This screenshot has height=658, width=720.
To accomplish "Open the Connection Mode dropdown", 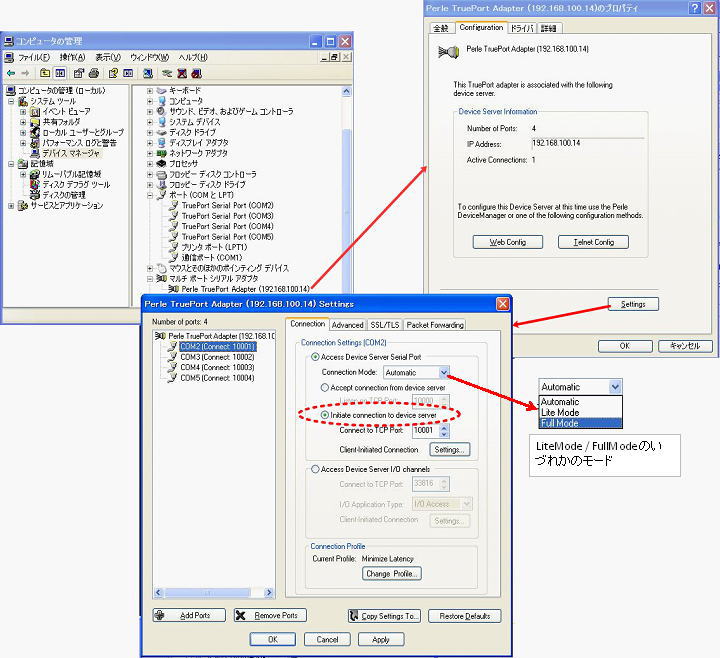I will (444, 372).
